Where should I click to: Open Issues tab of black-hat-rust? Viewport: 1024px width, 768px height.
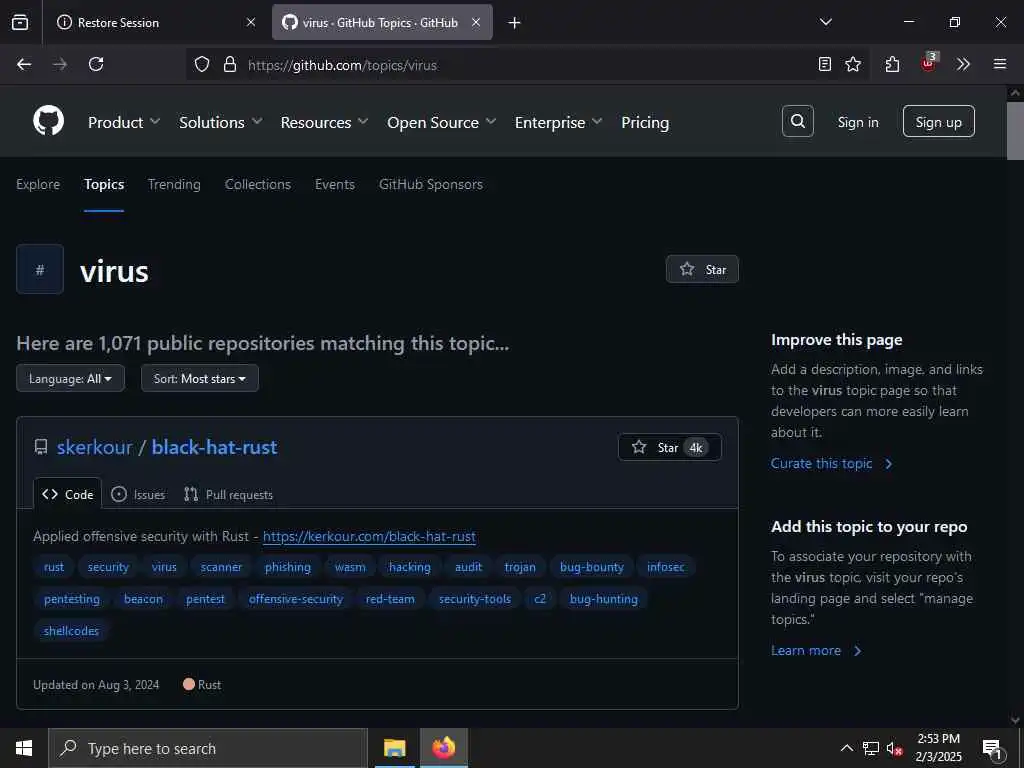138,494
